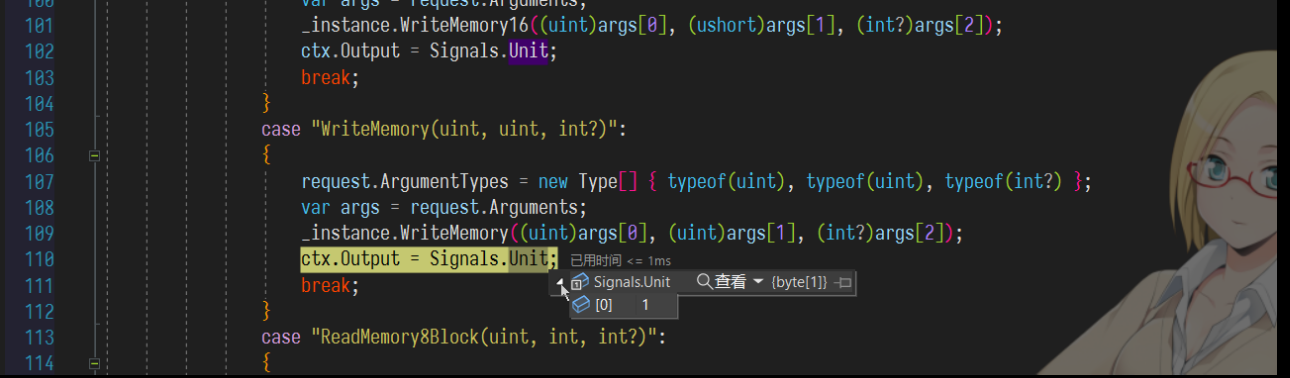1290x378 pixels.
Task: Click the [0] element cube icon
Action: click(x=581, y=305)
